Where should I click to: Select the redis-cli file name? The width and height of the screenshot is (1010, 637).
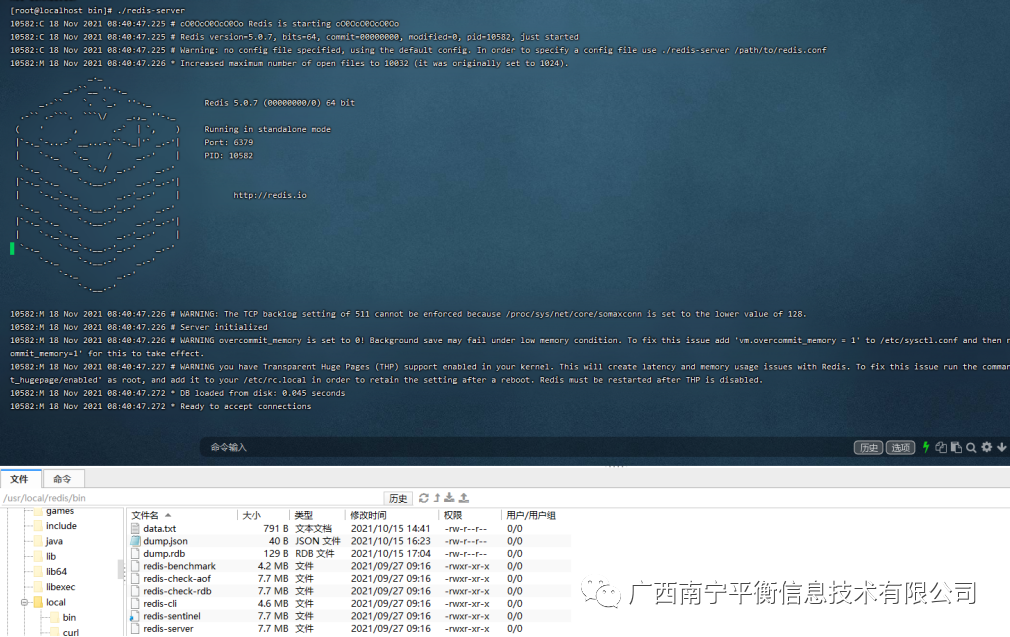(x=160, y=604)
